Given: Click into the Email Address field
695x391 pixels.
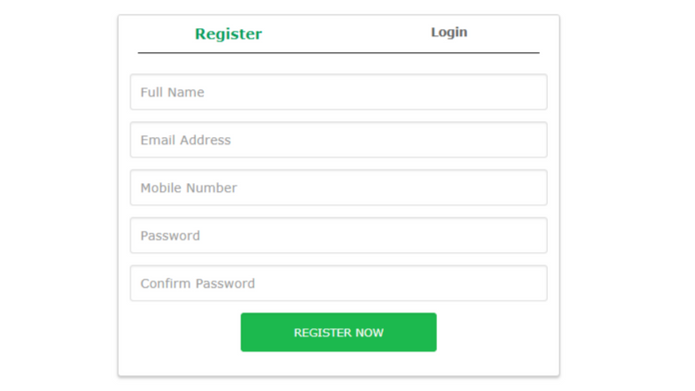Looking at the screenshot, I should coord(339,140).
